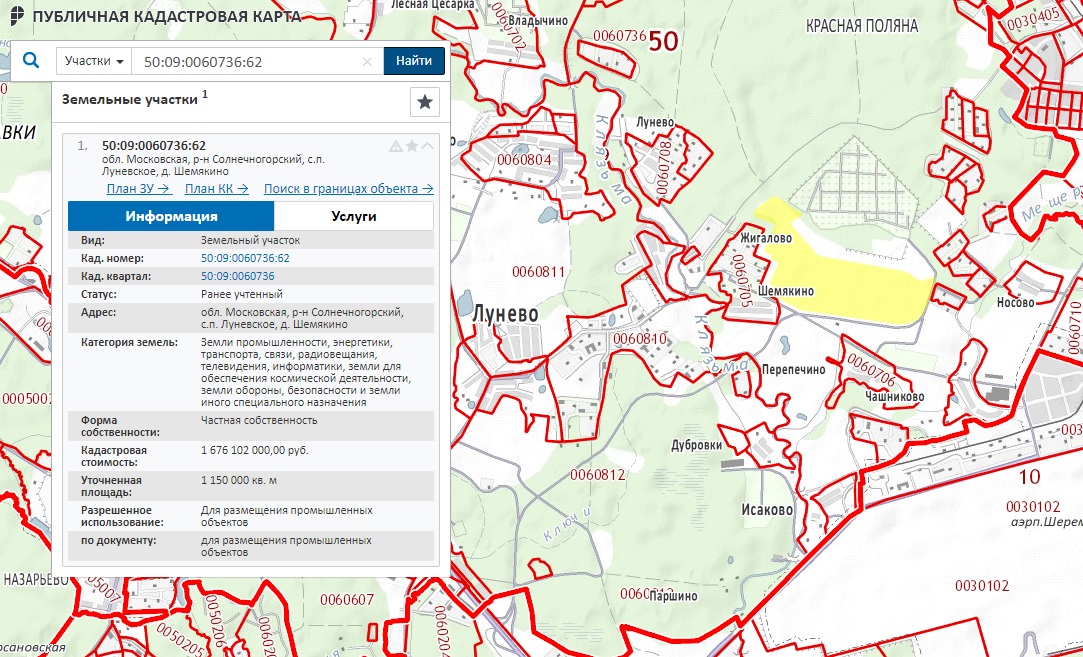Click the Лунево settlement label on map
The image size is (1083, 657).
(x=506, y=313)
